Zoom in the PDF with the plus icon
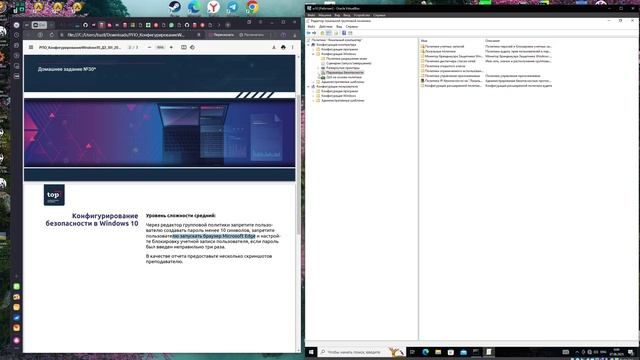Viewport: 640px width, 360px height. [x=171, y=47]
